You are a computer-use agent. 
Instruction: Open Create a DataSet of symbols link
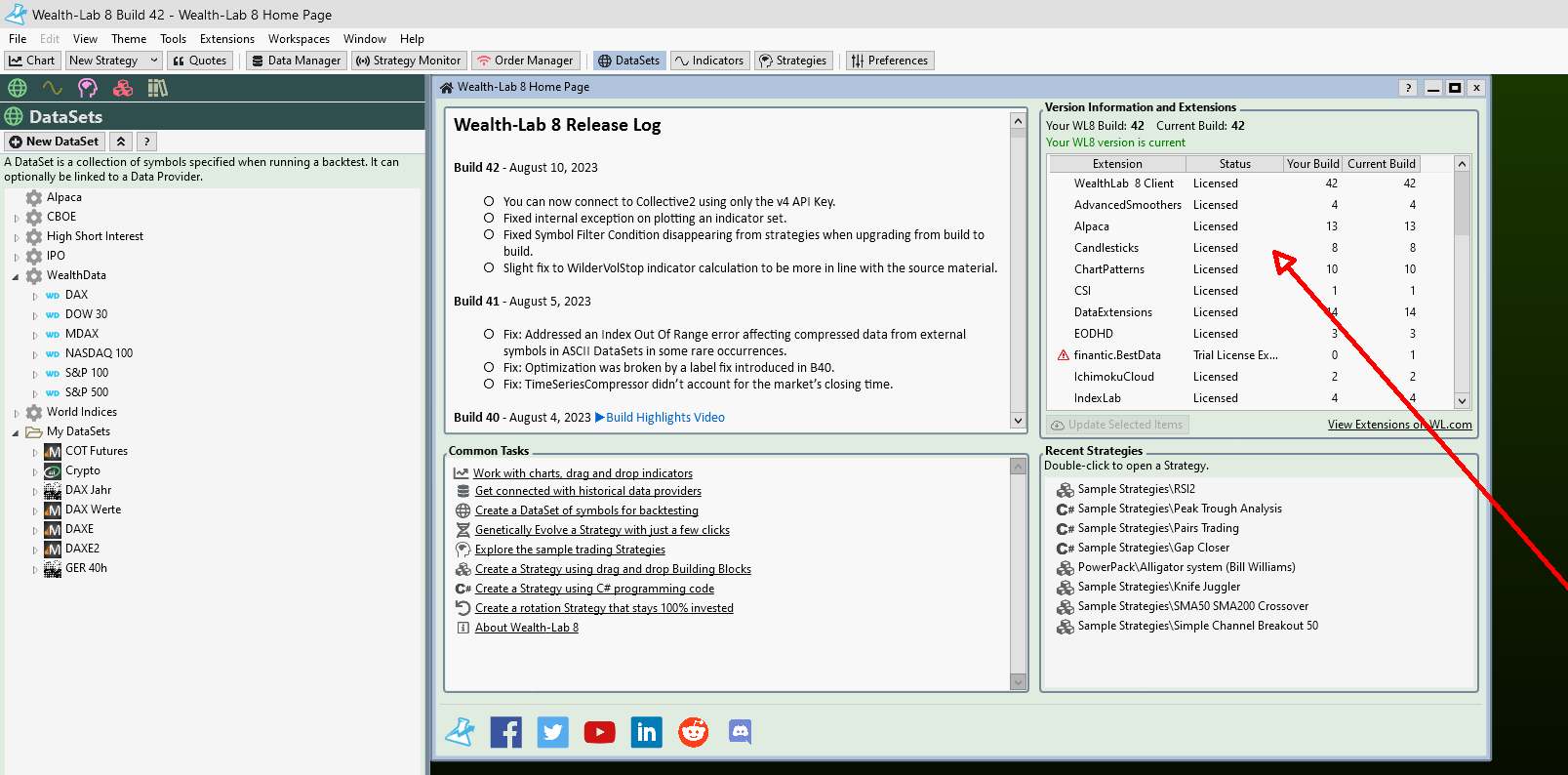586,510
